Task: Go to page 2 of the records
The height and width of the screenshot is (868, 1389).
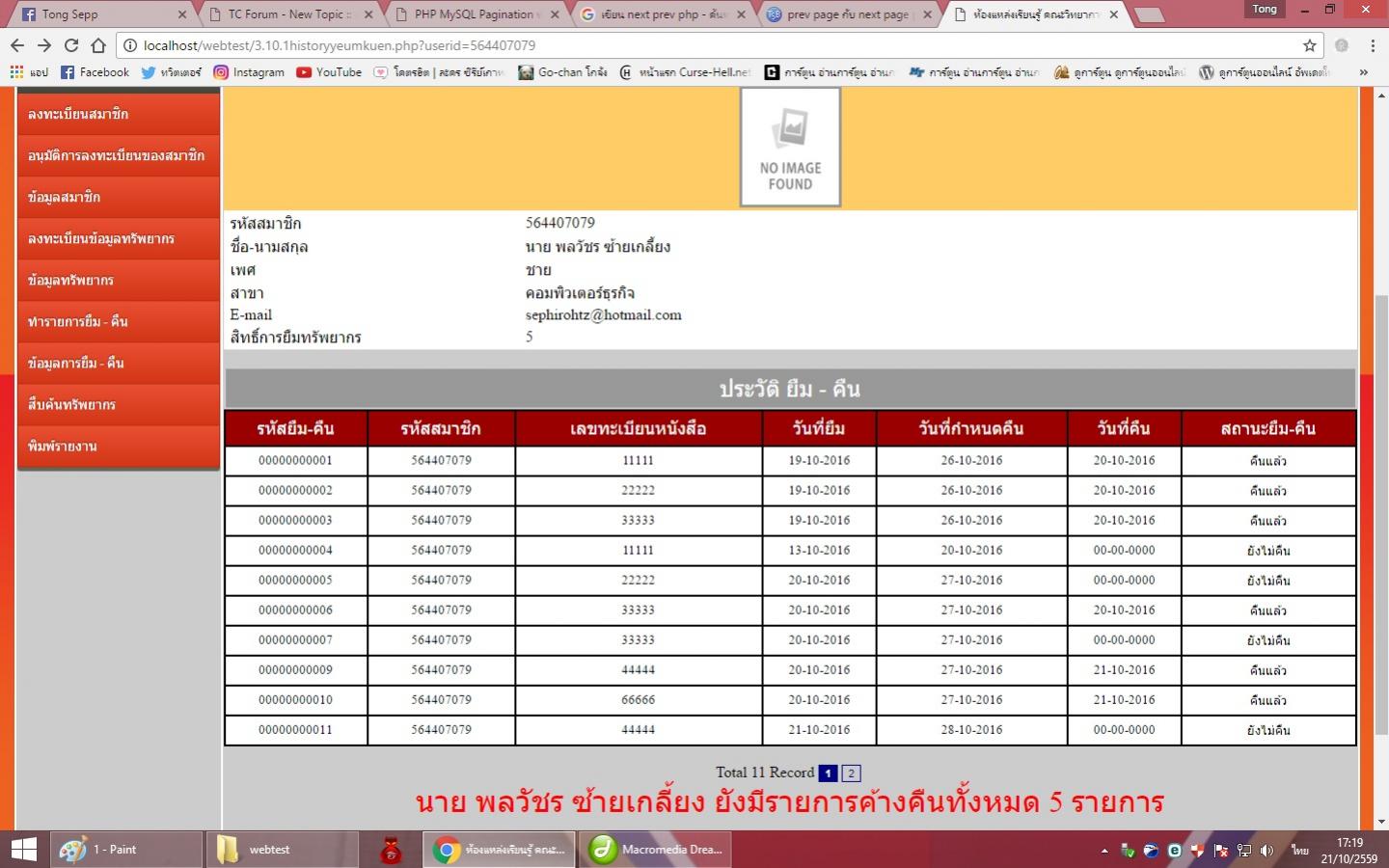Action: click(x=851, y=773)
